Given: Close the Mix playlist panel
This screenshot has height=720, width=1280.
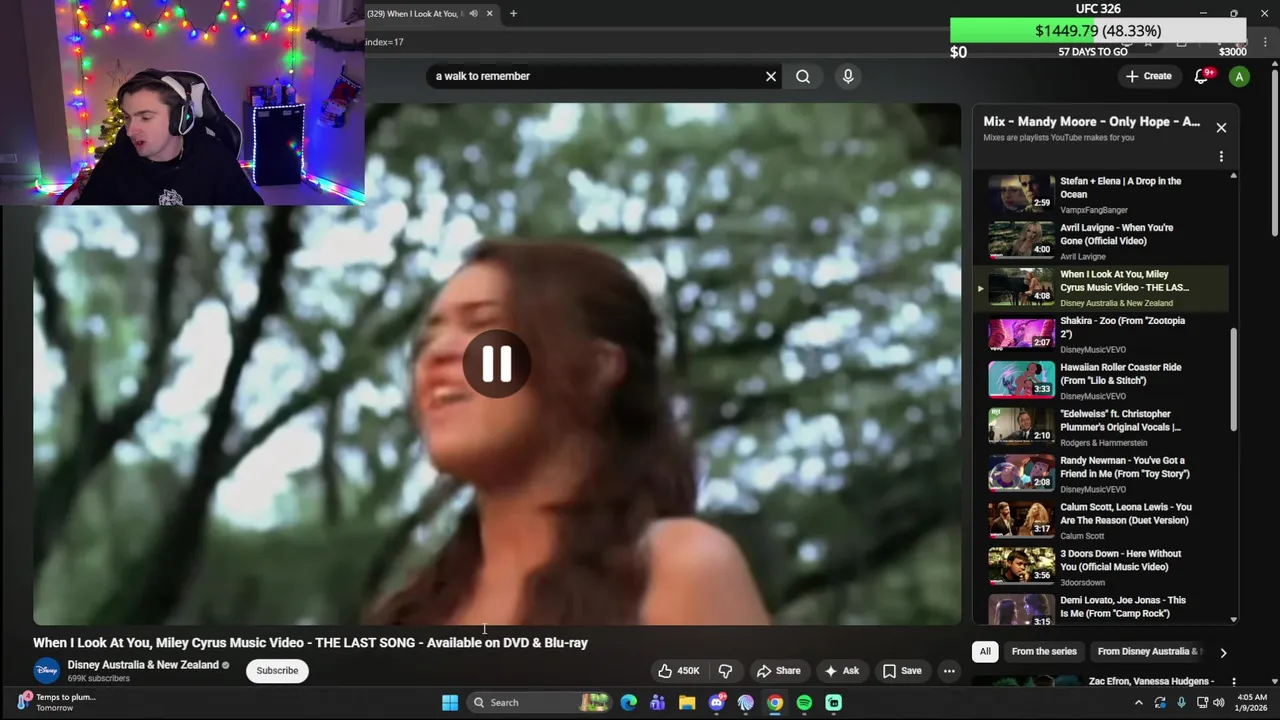Looking at the screenshot, I should tap(1221, 127).
